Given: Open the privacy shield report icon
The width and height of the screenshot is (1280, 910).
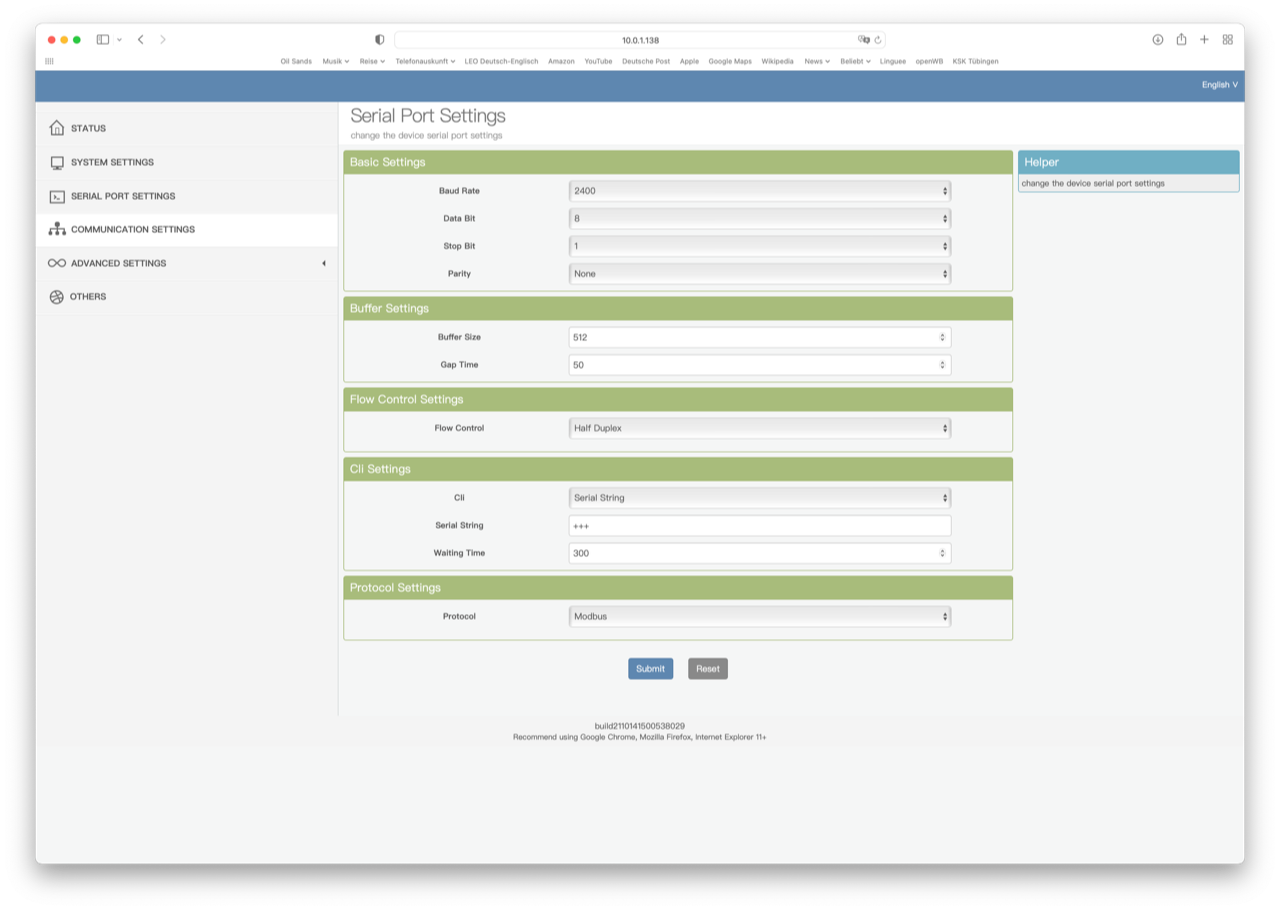Looking at the screenshot, I should [379, 40].
